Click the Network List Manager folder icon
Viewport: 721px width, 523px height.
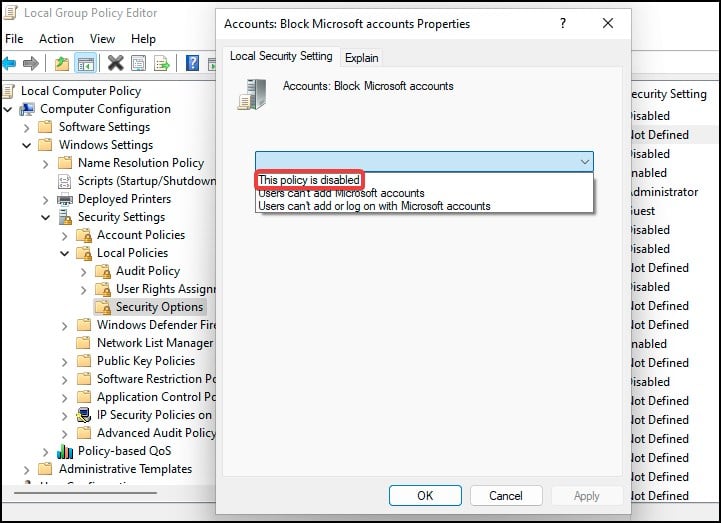coord(83,343)
